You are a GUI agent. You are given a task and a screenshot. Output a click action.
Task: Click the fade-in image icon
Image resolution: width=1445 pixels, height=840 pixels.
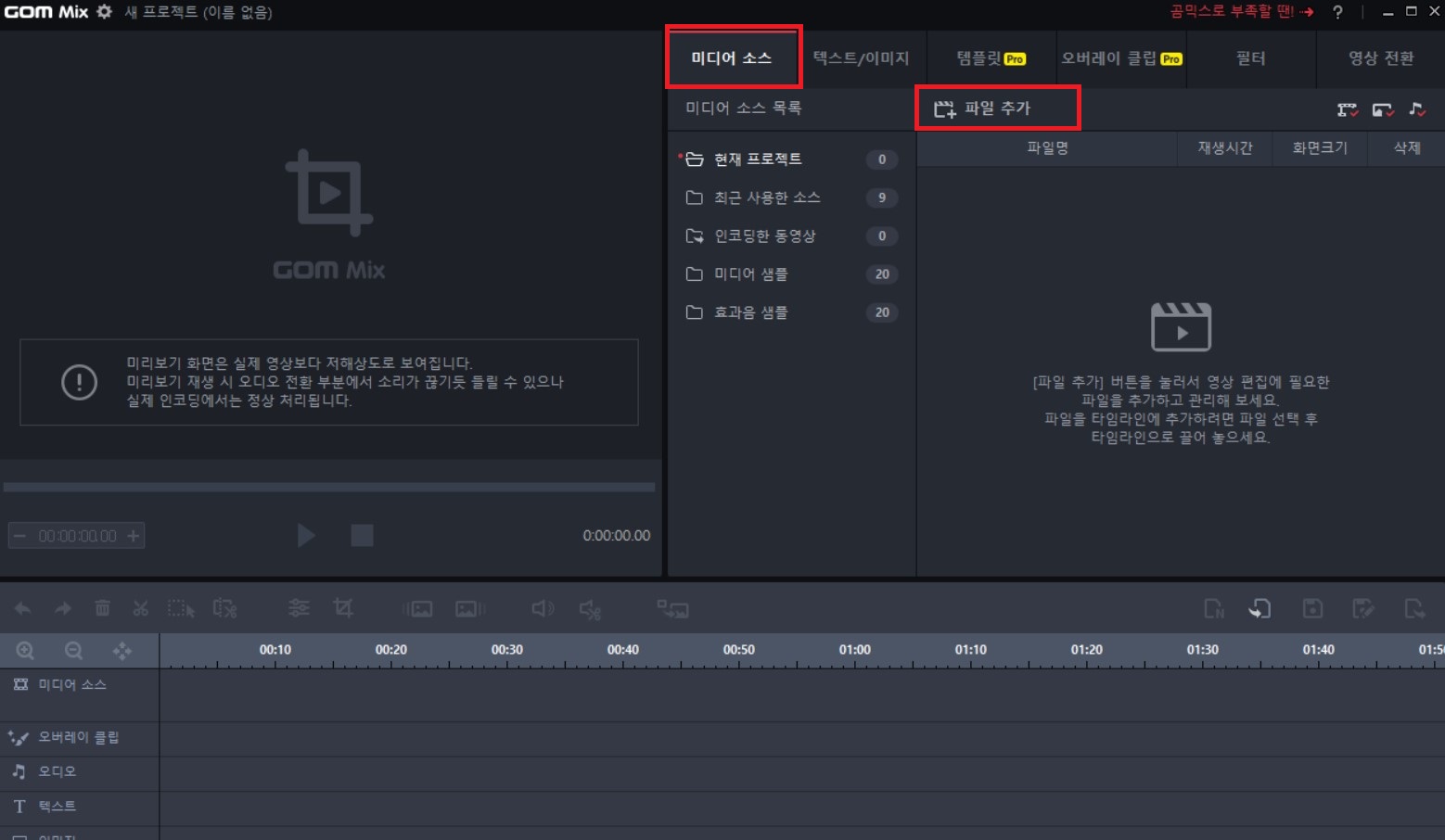[x=418, y=609]
